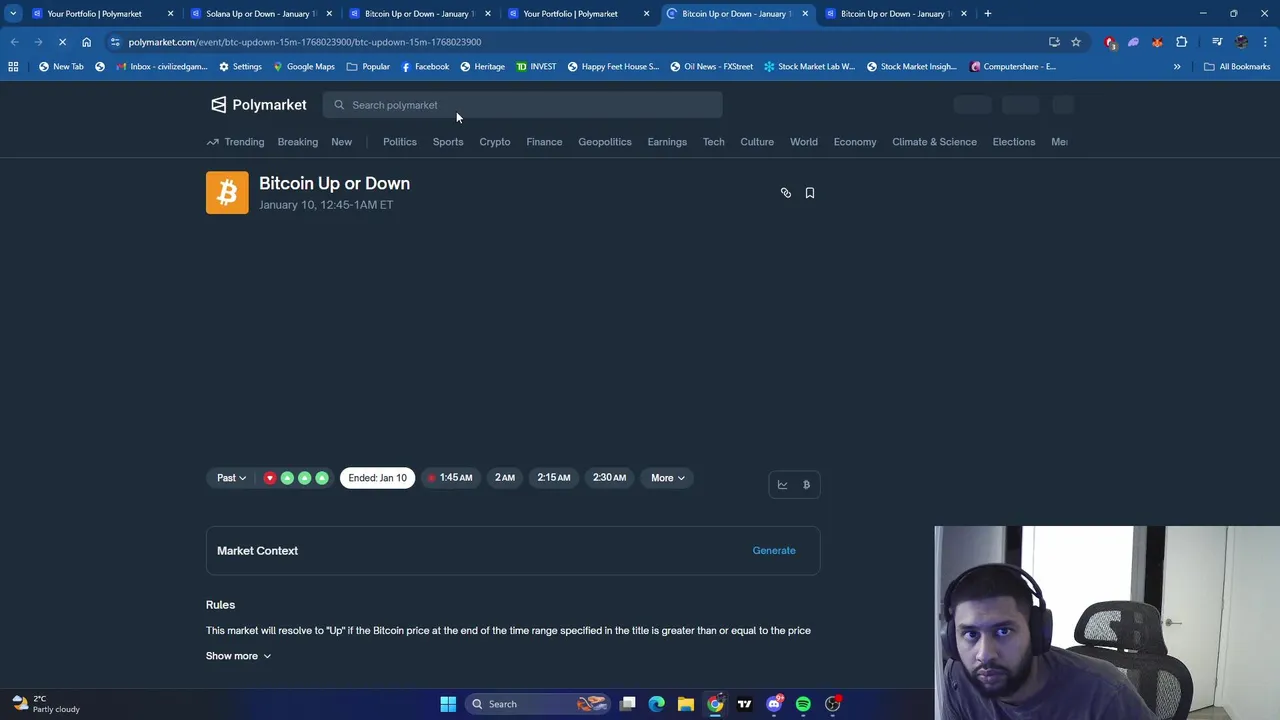The width and height of the screenshot is (1280, 720).
Task: Open Microsoft Edge from the taskbar
Action: tap(656, 704)
